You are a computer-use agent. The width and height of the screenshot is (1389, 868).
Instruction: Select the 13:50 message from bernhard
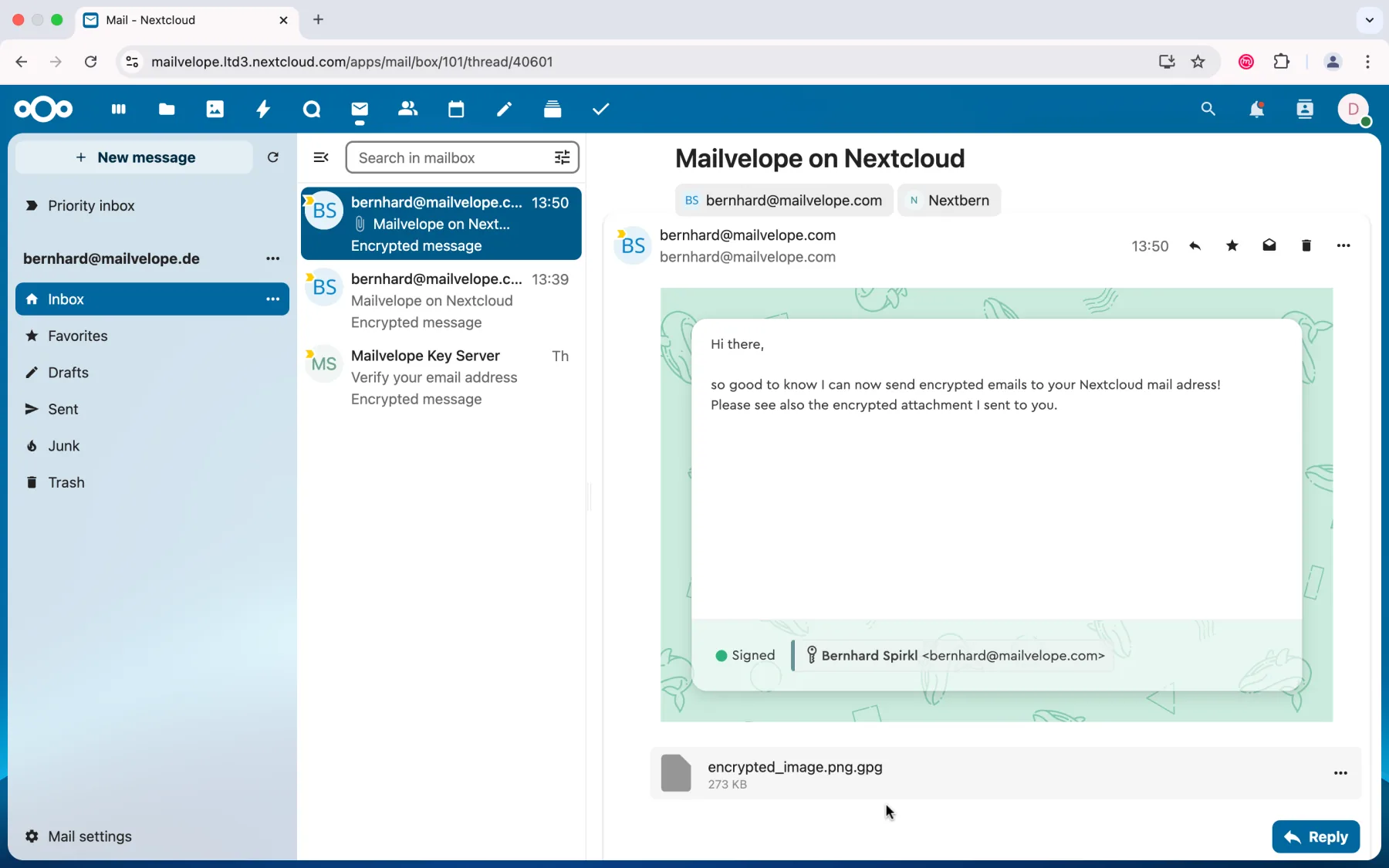pyautogui.click(x=441, y=224)
